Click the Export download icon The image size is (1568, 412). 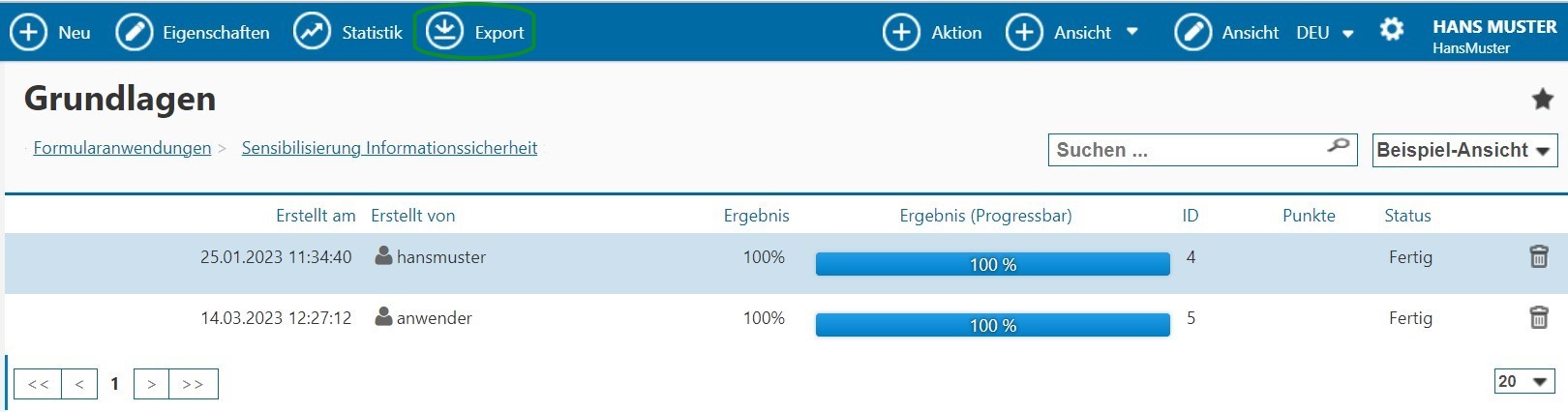(x=444, y=32)
